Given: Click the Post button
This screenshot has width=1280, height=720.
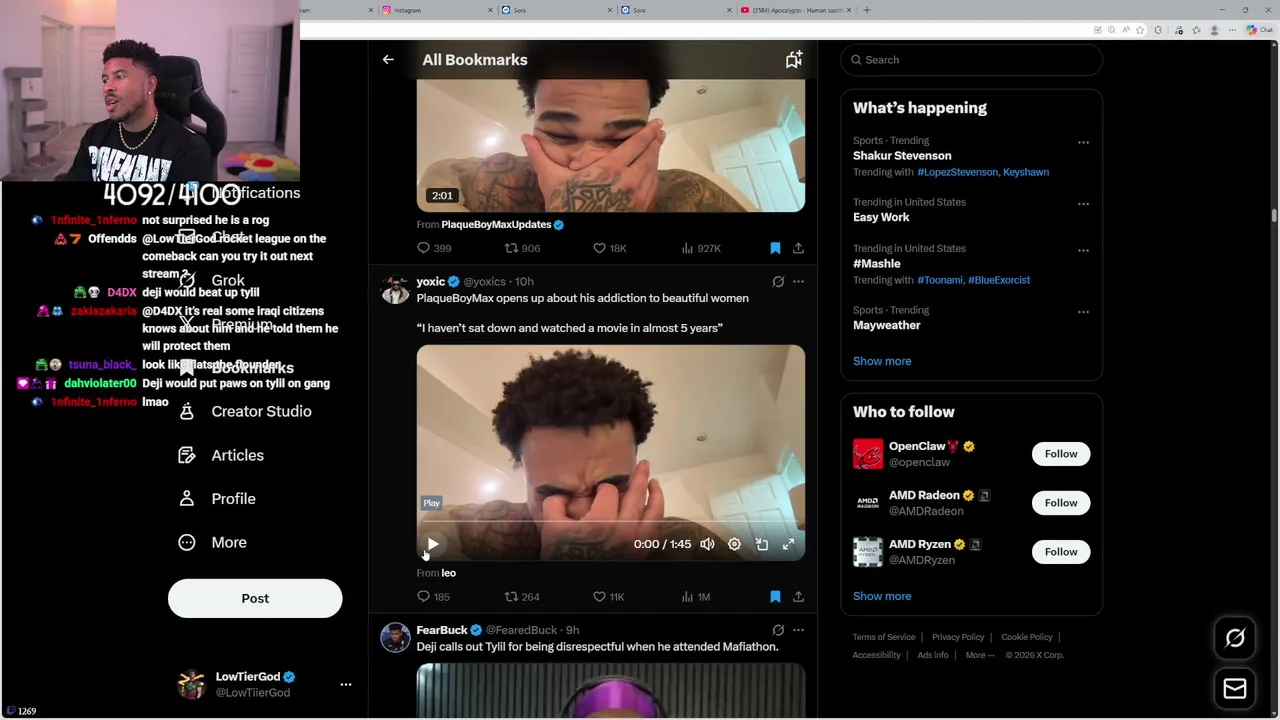Looking at the screenshot, I should point(255,598).
